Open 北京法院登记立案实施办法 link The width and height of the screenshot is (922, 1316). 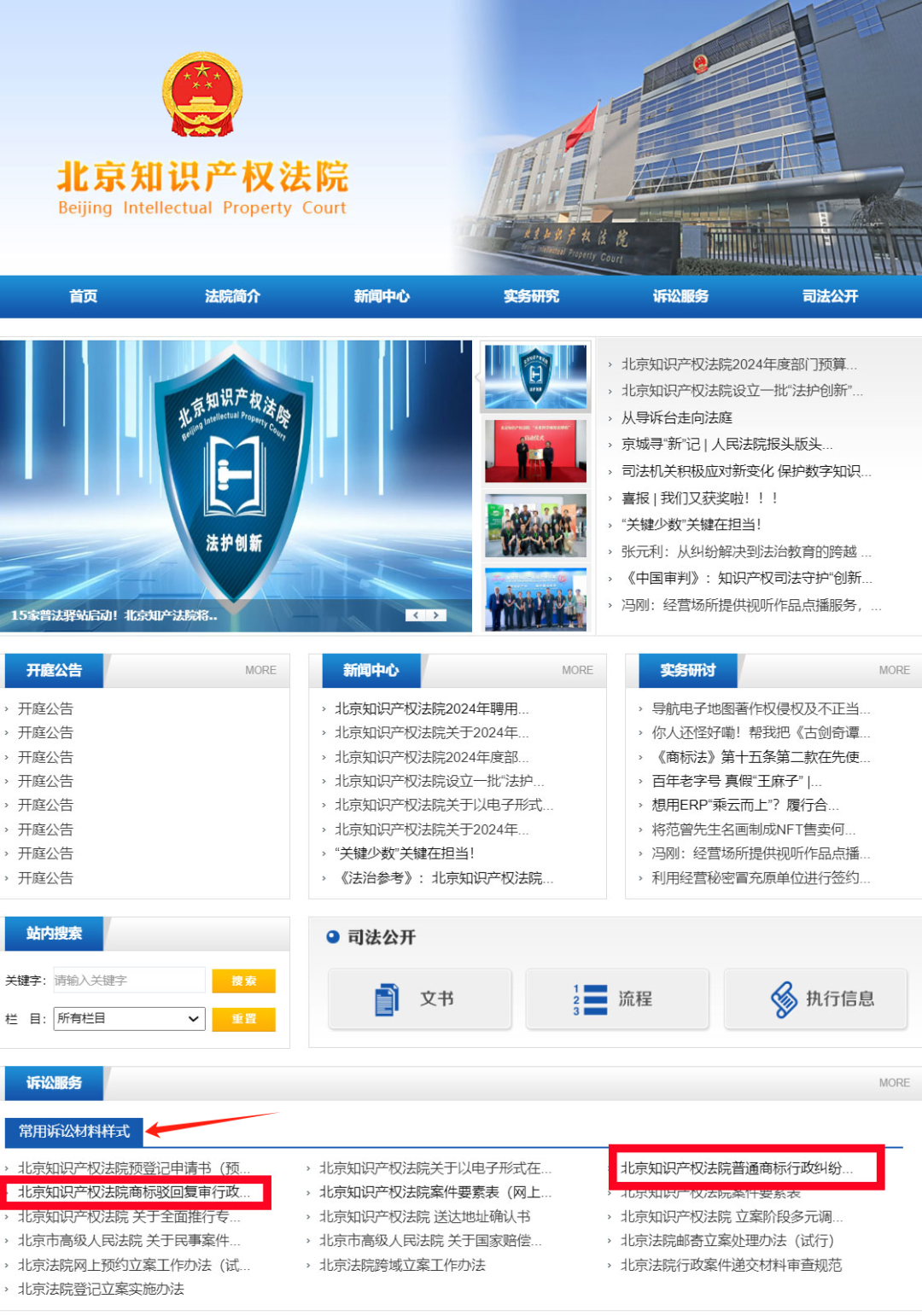click(x=101, y=1289)
